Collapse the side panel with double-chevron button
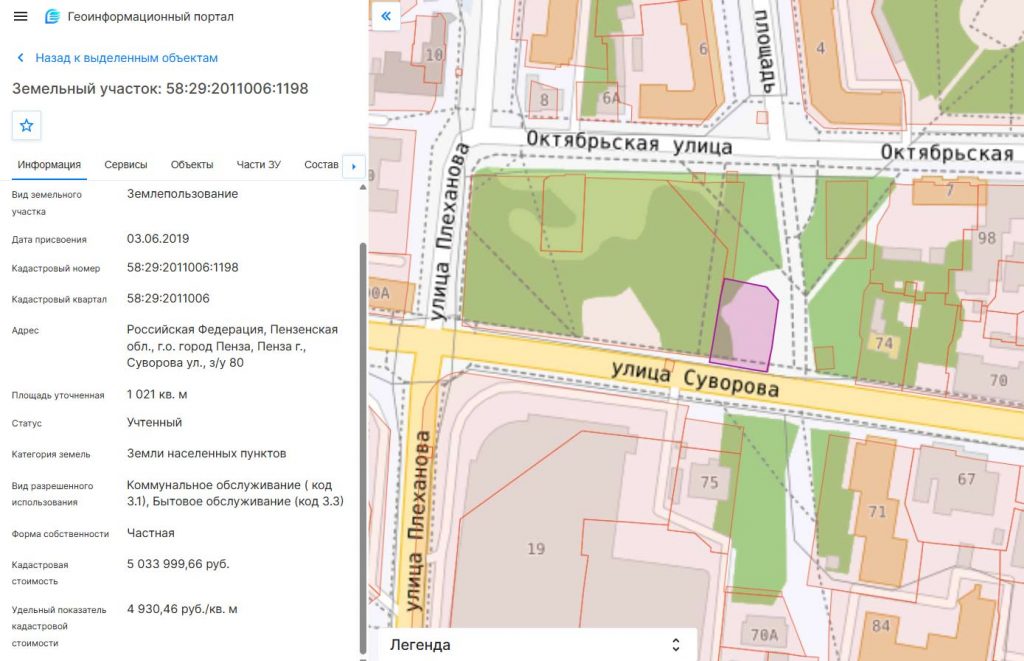Image resolution: width=1024 pixels, height=661 pixels. pyautogui.click(x=386, y=16)
